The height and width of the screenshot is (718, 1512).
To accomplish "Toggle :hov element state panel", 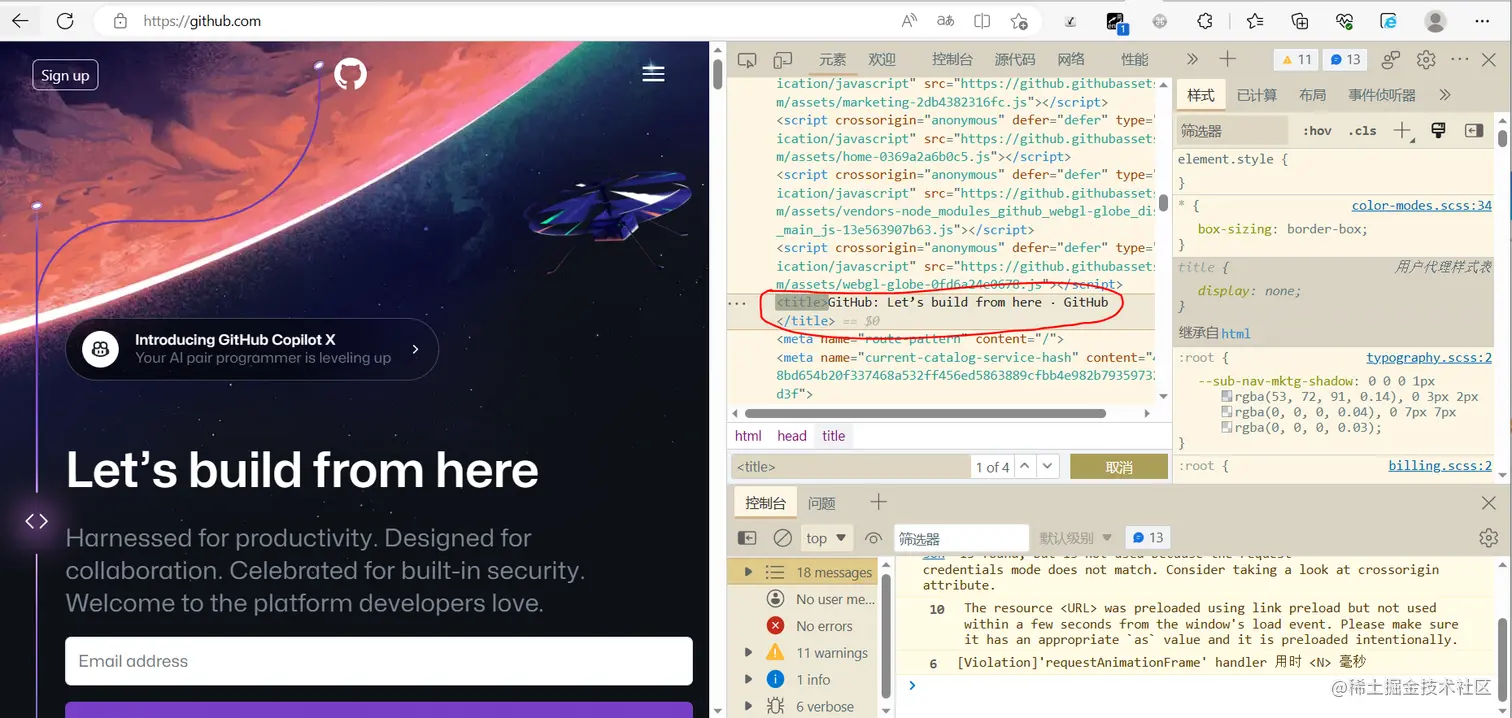I will [1317, 131].
